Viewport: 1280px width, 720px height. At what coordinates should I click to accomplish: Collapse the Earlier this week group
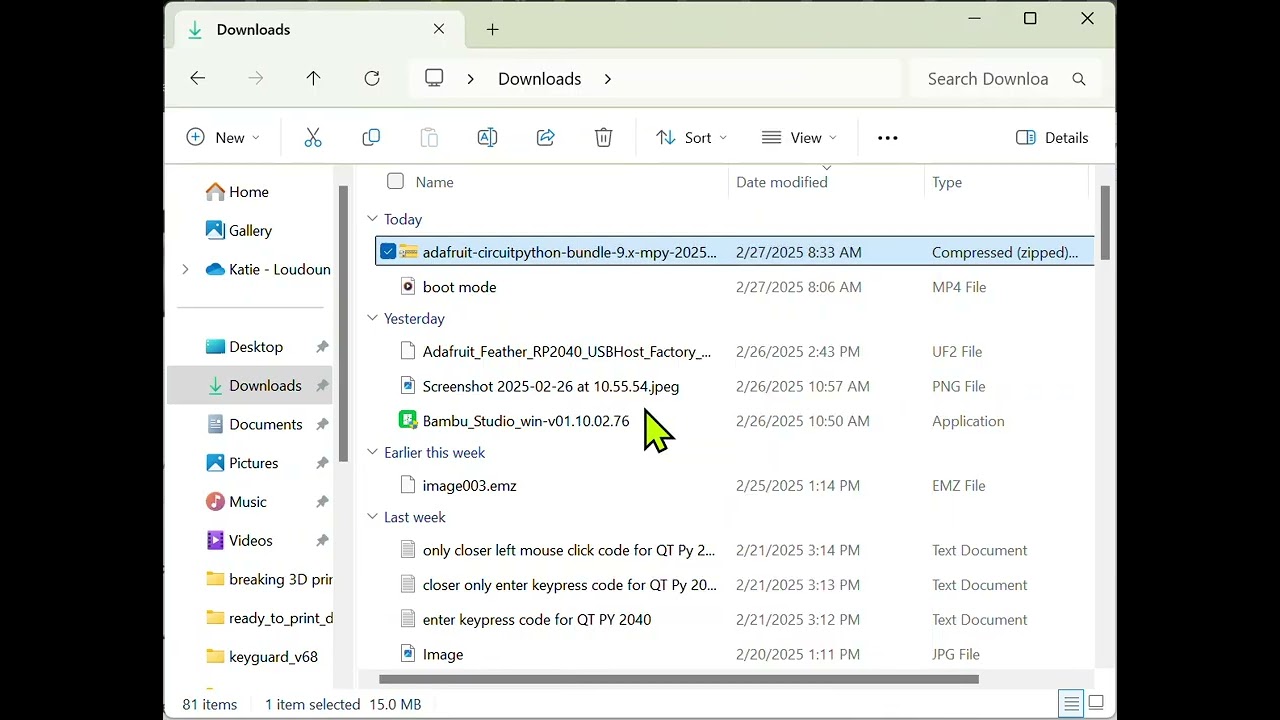click(372, 452)
